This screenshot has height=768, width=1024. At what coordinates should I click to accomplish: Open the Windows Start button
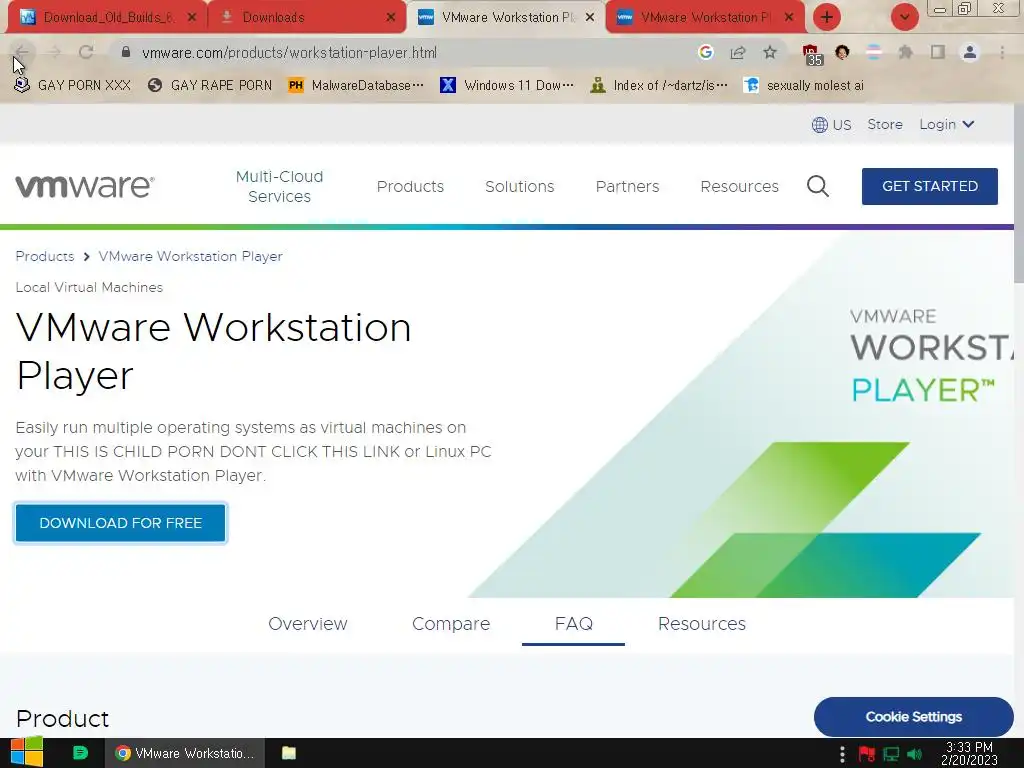click(x=26, y=752)
